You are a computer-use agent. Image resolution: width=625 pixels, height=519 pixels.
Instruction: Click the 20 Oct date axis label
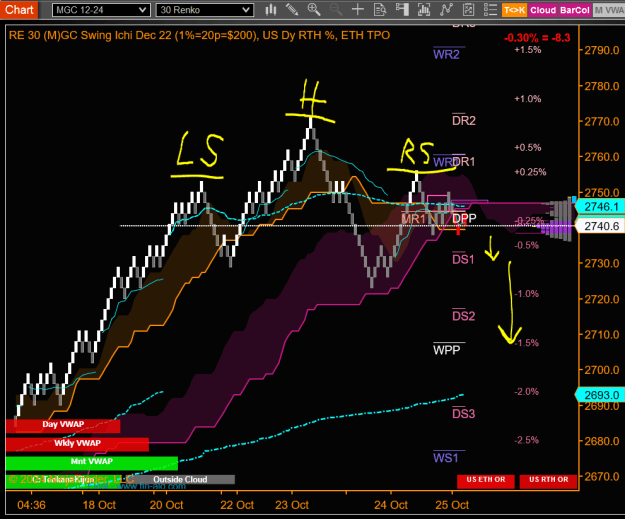click(166, 505)
